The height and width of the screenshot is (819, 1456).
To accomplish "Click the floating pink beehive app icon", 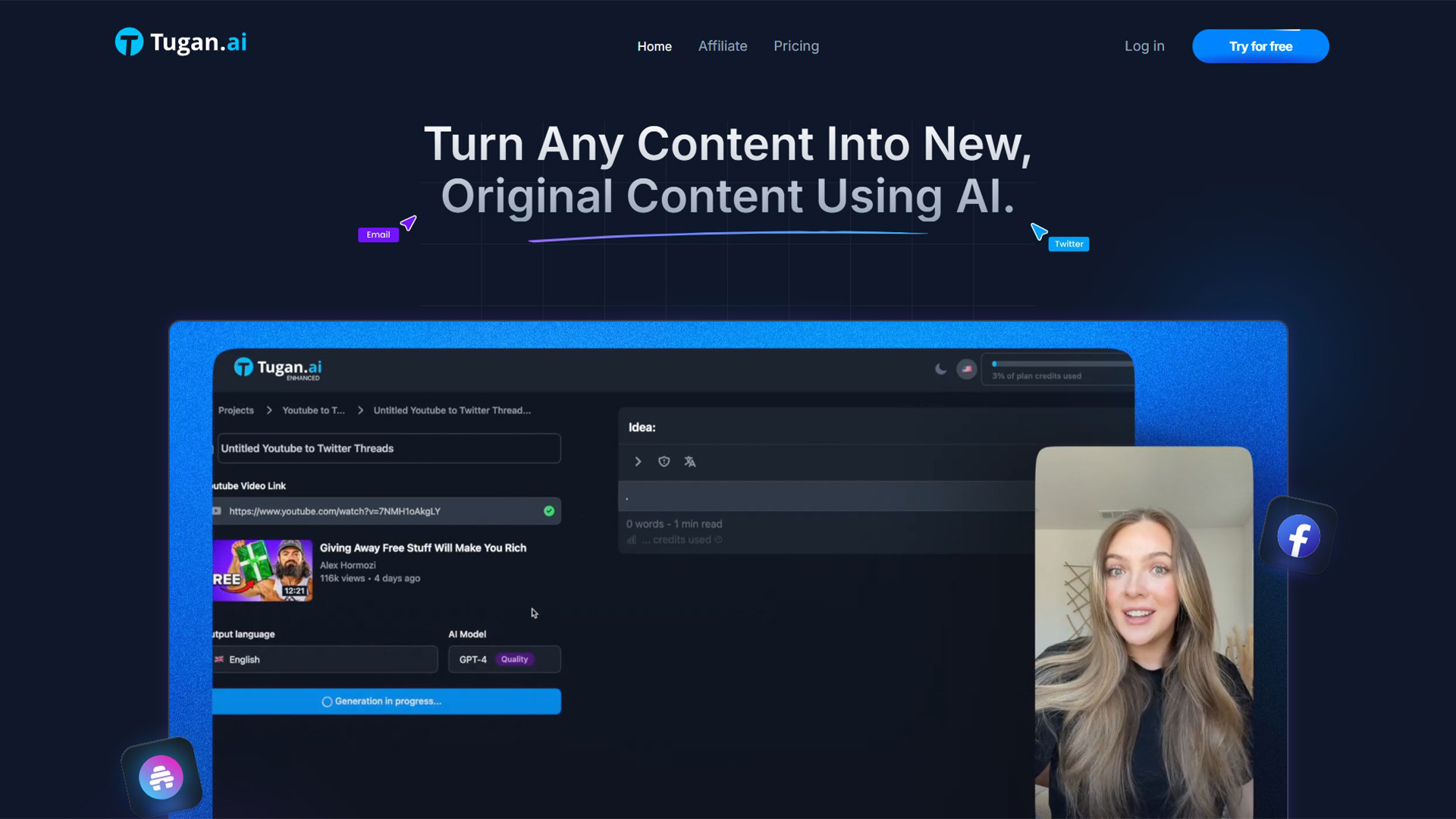I will click(161, 777).
